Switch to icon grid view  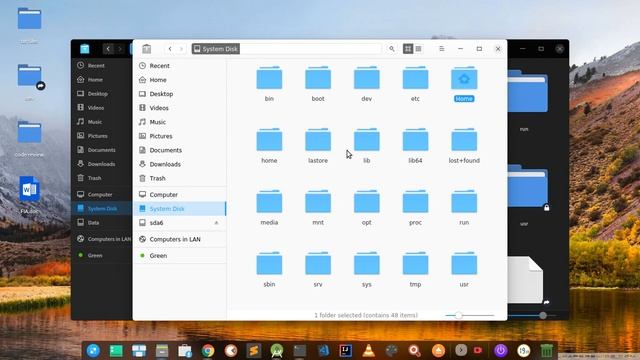(408, 49)
